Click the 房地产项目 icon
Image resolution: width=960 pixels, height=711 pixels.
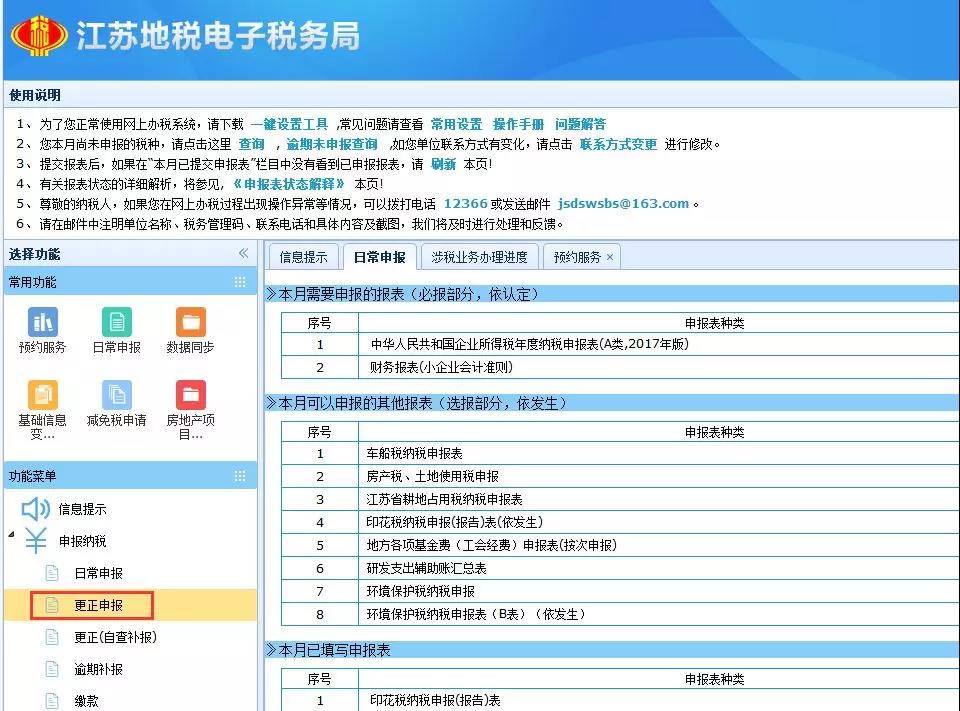pos(190,395)
